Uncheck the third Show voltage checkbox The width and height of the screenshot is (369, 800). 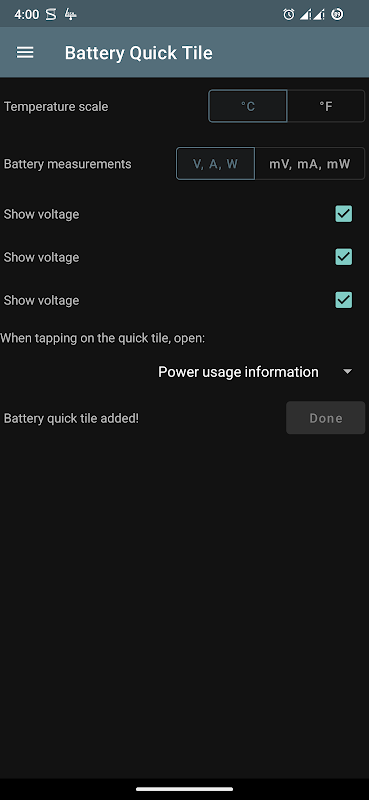pos(343,299)
